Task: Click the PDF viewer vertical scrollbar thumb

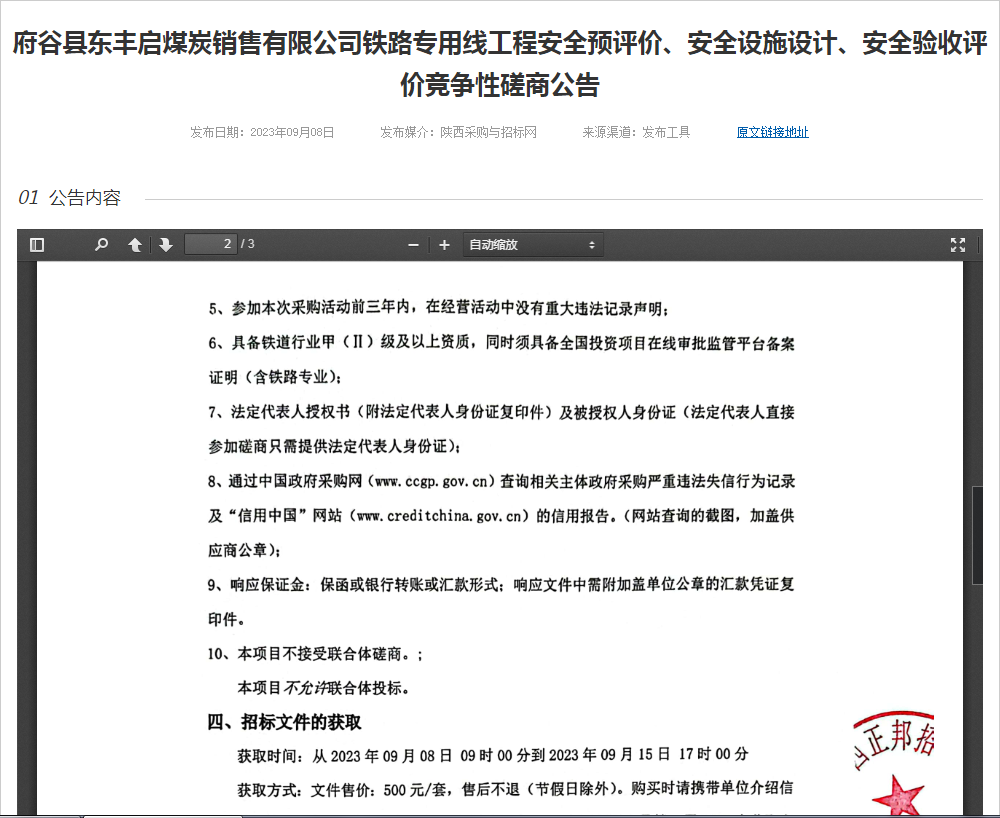Action: coord(977,535)
